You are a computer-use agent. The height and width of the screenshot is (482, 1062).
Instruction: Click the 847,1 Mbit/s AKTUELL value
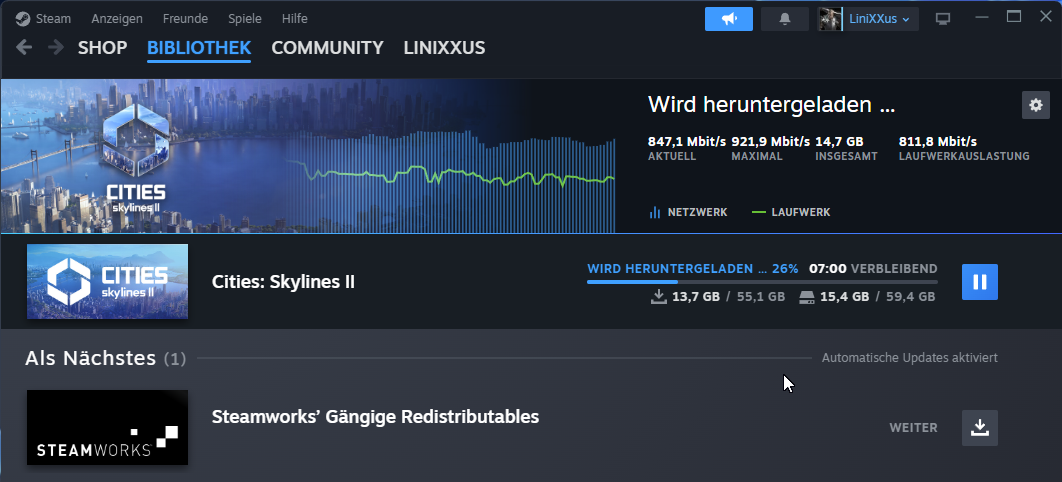pyautogui.click(x=687, y=141)
